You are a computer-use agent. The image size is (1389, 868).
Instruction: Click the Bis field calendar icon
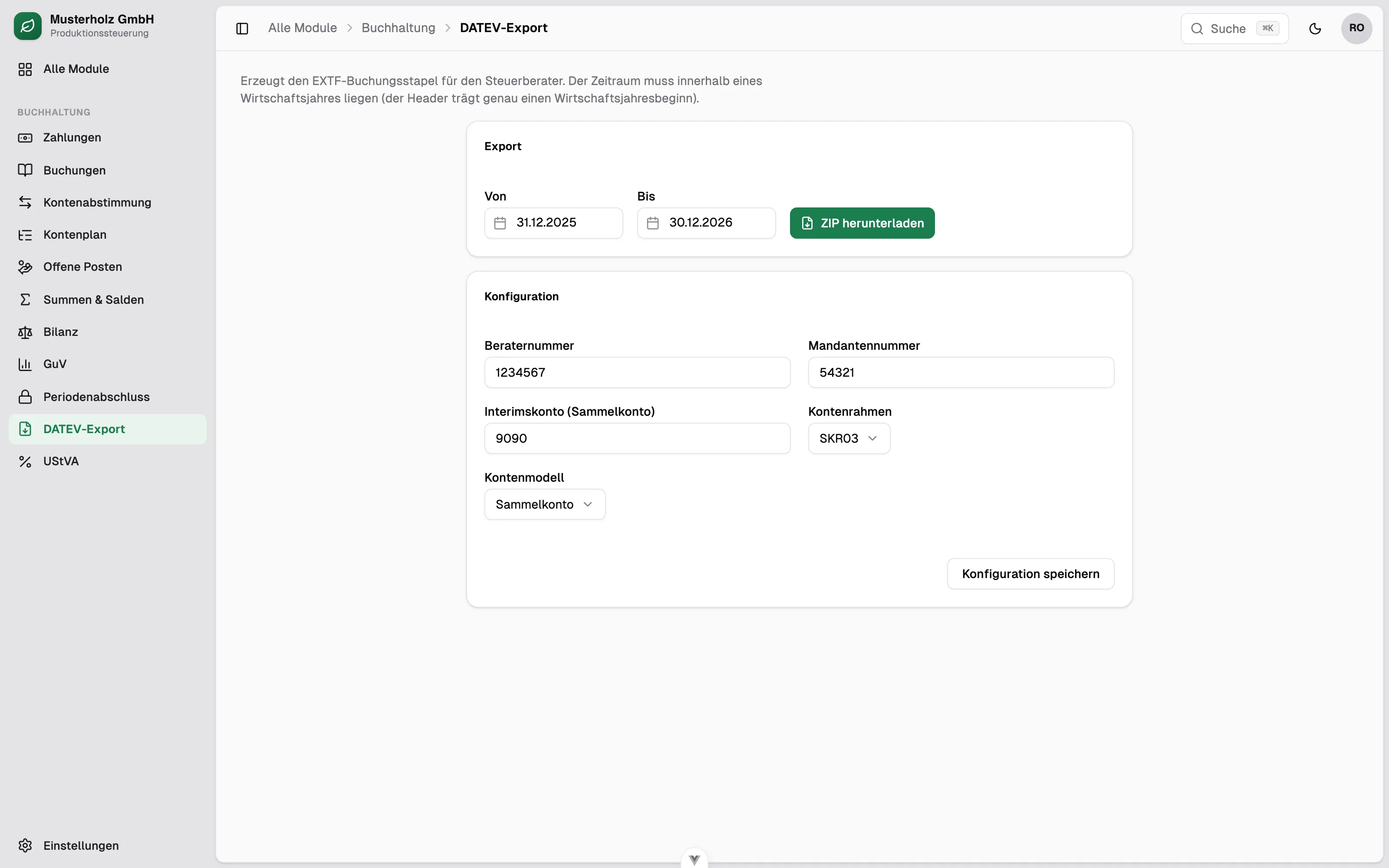tap(652, 223)
